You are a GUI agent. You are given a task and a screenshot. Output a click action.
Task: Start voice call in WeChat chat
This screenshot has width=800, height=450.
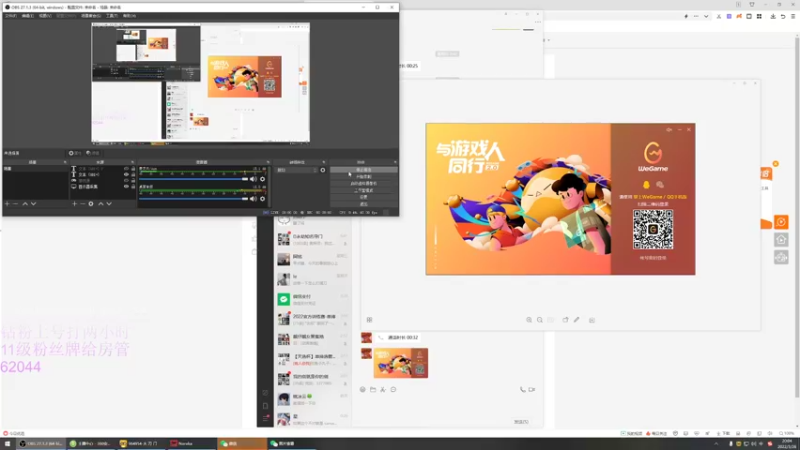point(522,389)
